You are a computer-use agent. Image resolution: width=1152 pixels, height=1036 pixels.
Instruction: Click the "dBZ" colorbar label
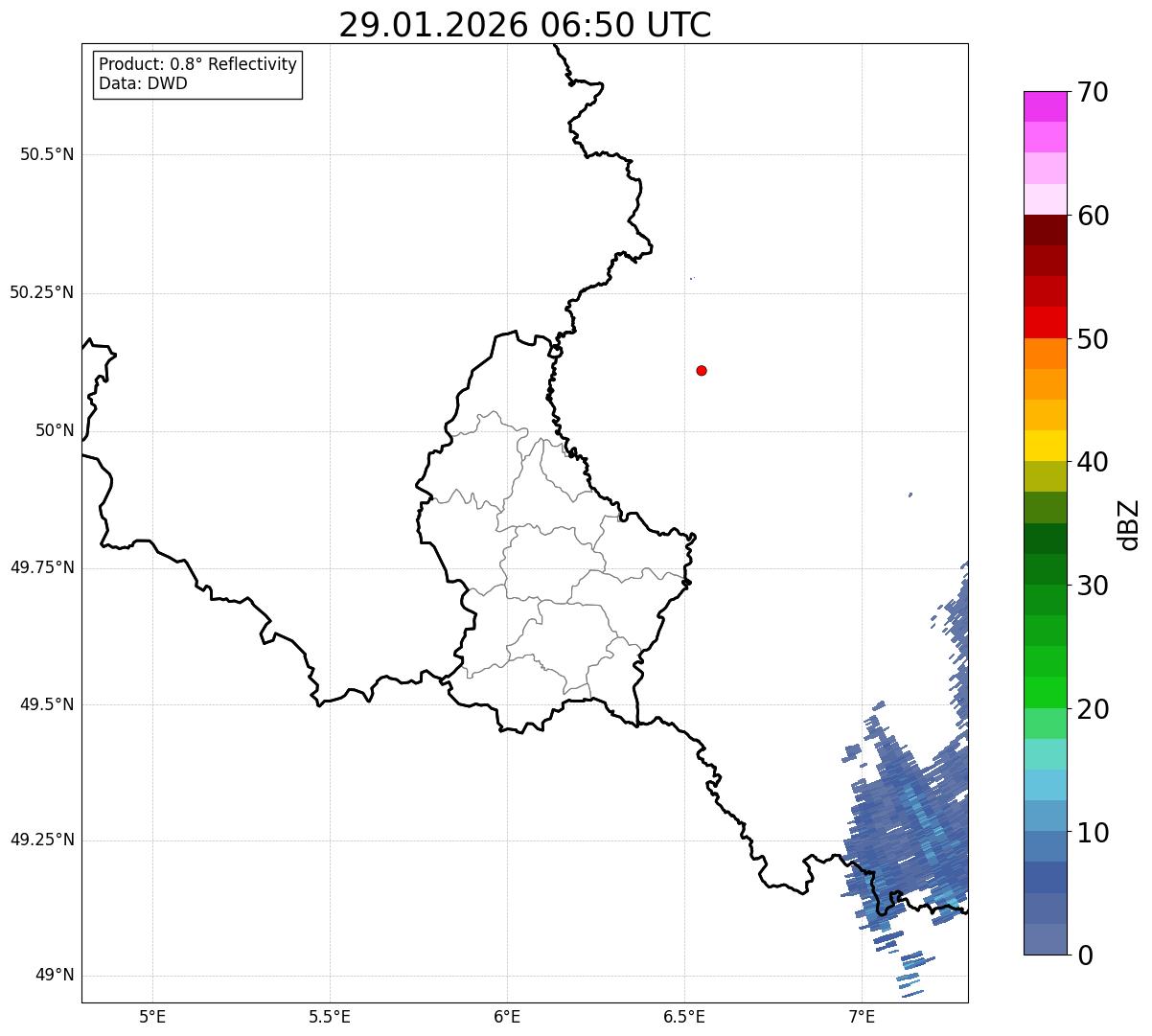(x=1129, y=524)
